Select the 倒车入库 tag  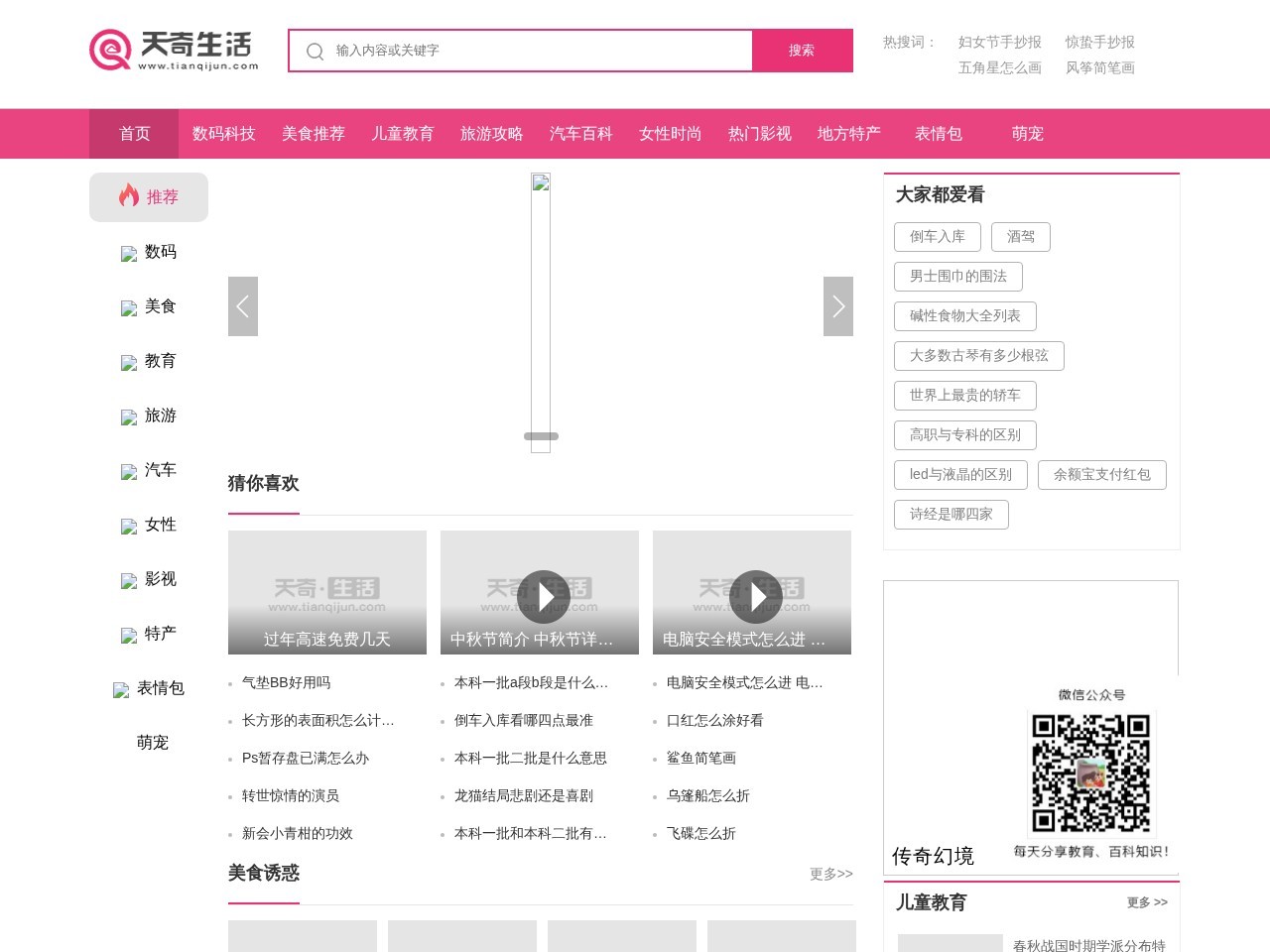(938, 237)
